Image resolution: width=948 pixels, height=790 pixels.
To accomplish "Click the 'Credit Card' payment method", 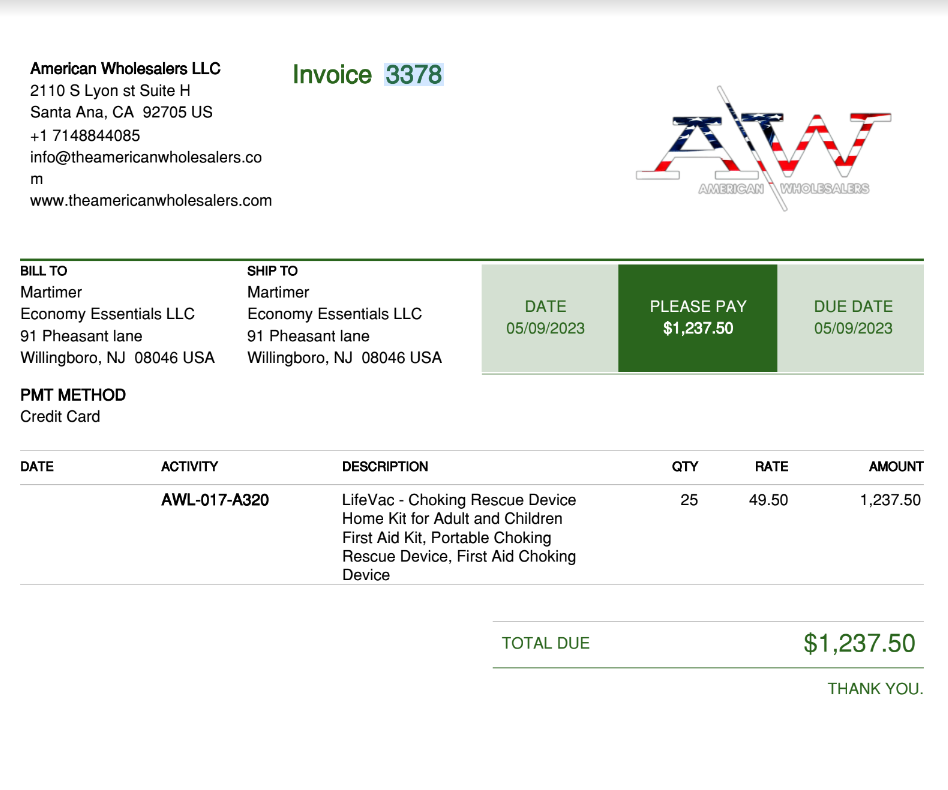I will [x=60, y=417].
